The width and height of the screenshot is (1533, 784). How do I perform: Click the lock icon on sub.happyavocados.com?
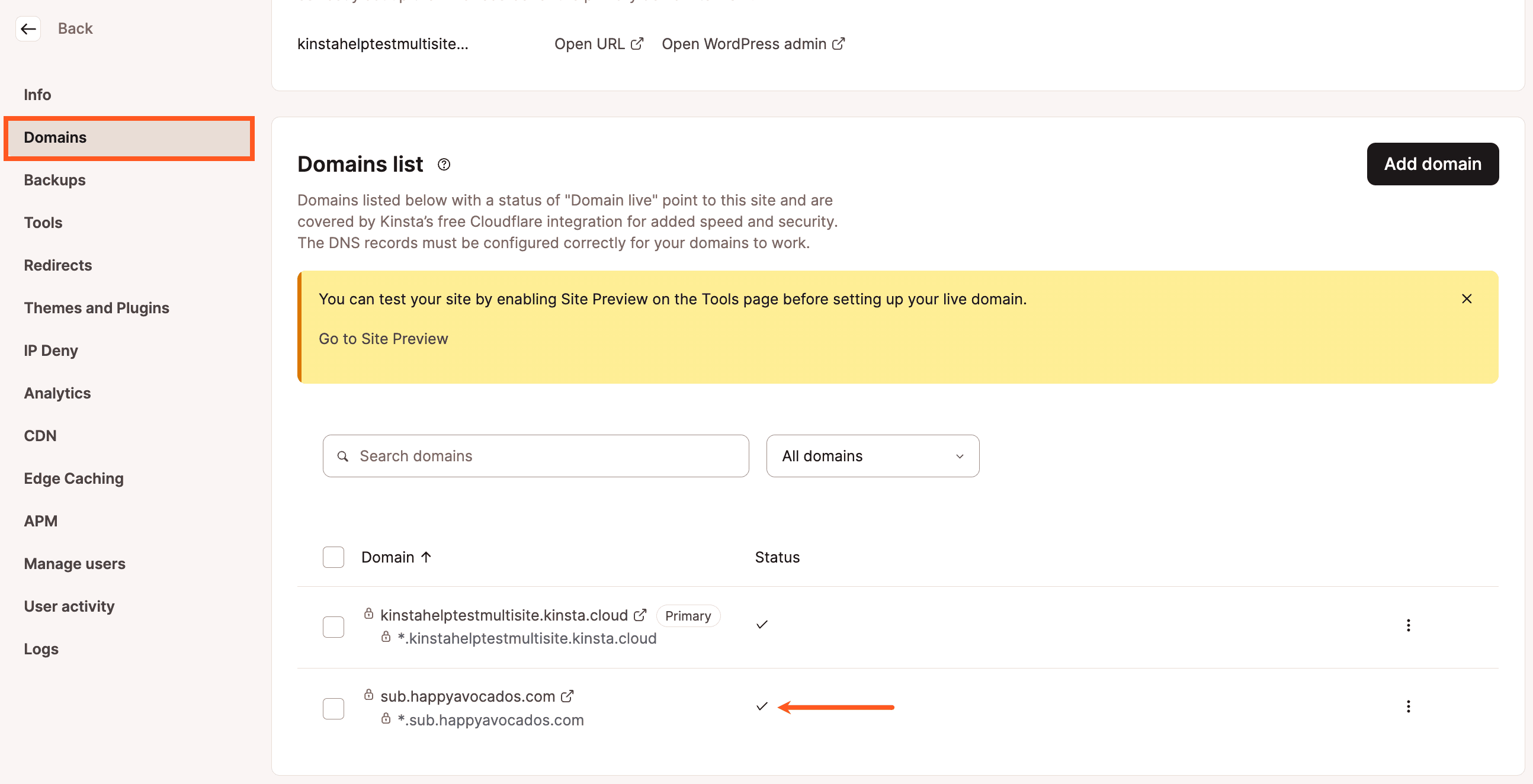pyautogui.click(x=368, y=695)
